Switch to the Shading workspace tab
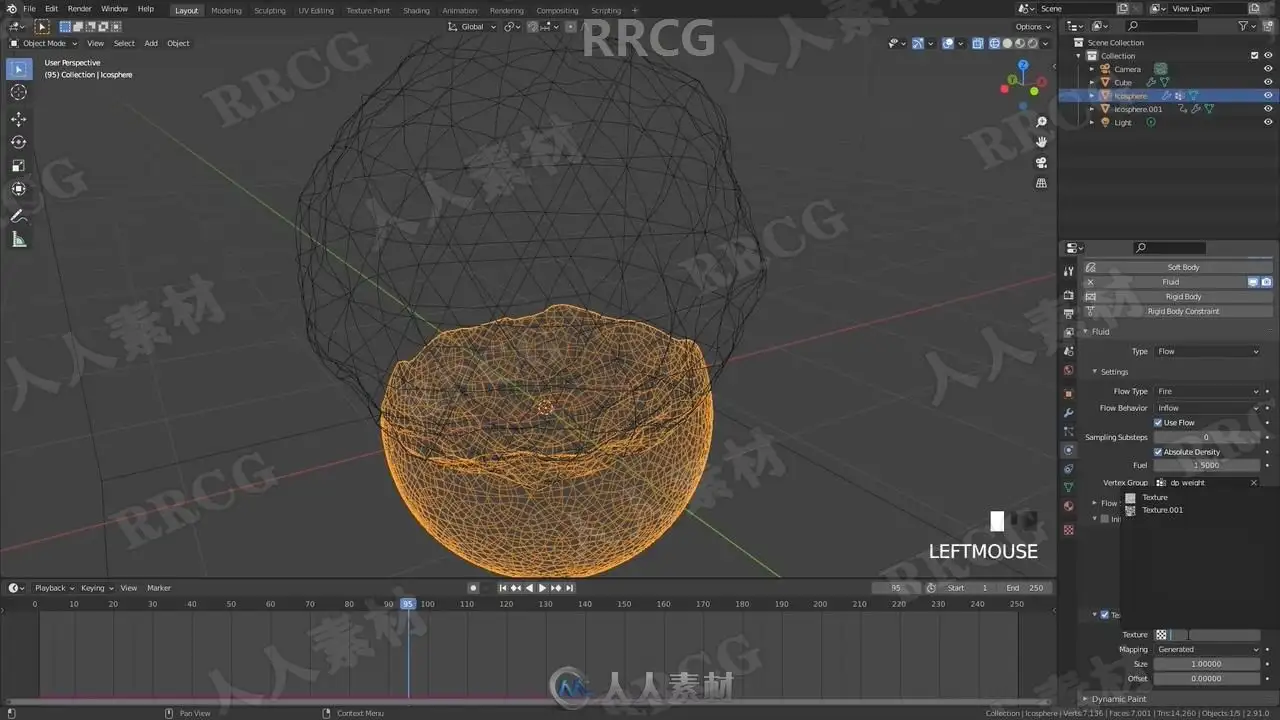Image resolution: width=1280 pixels, height=720 pixels. (416, 10)
